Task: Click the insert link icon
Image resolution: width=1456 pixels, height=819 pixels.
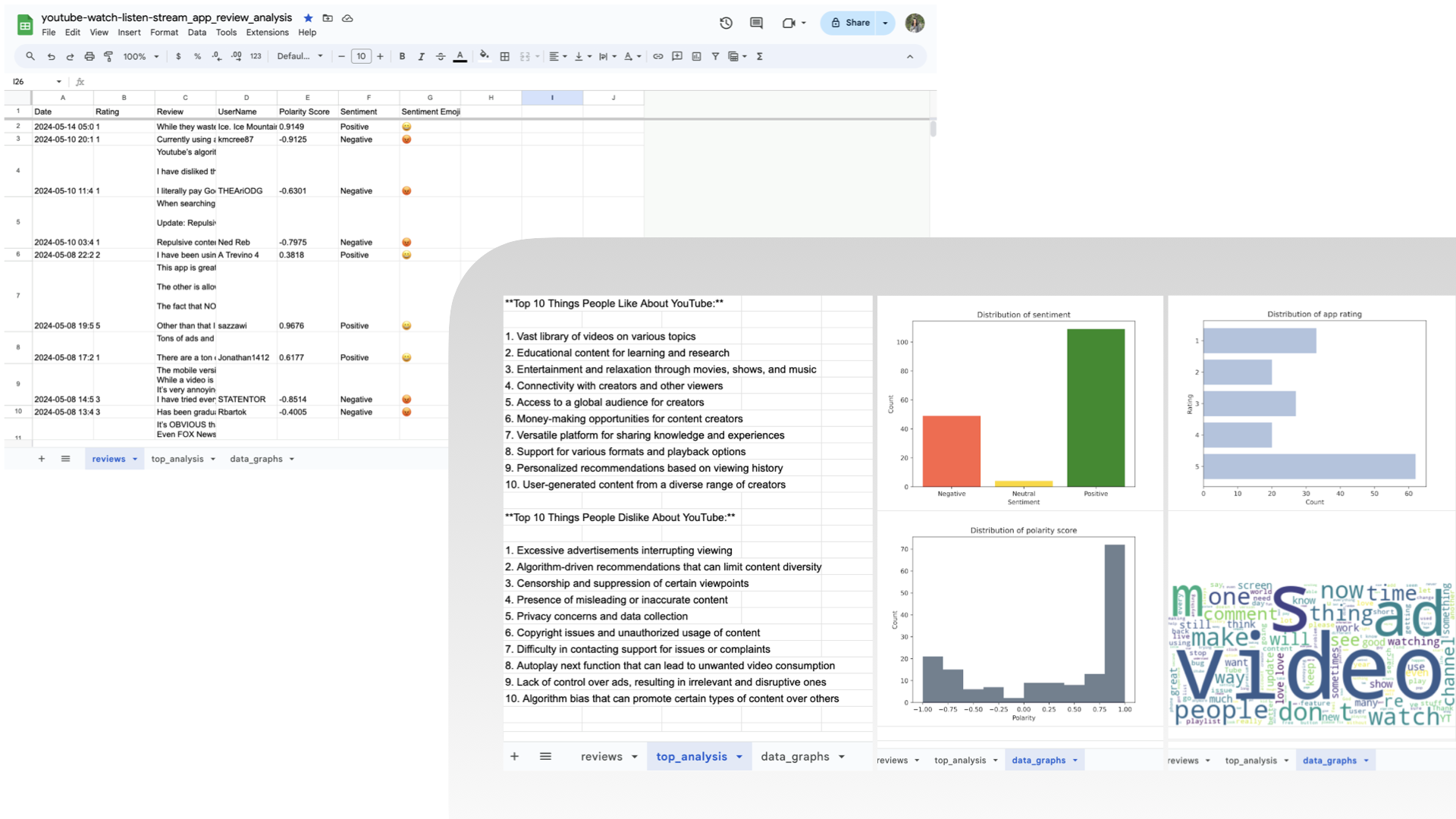Action: pyautogui.click(x=657, y=56)
